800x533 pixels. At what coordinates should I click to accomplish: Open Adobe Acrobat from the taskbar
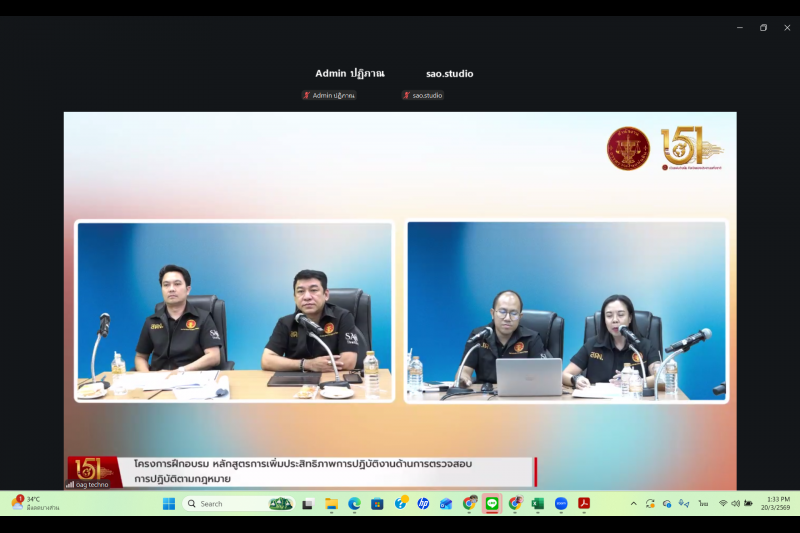point(584,504)
